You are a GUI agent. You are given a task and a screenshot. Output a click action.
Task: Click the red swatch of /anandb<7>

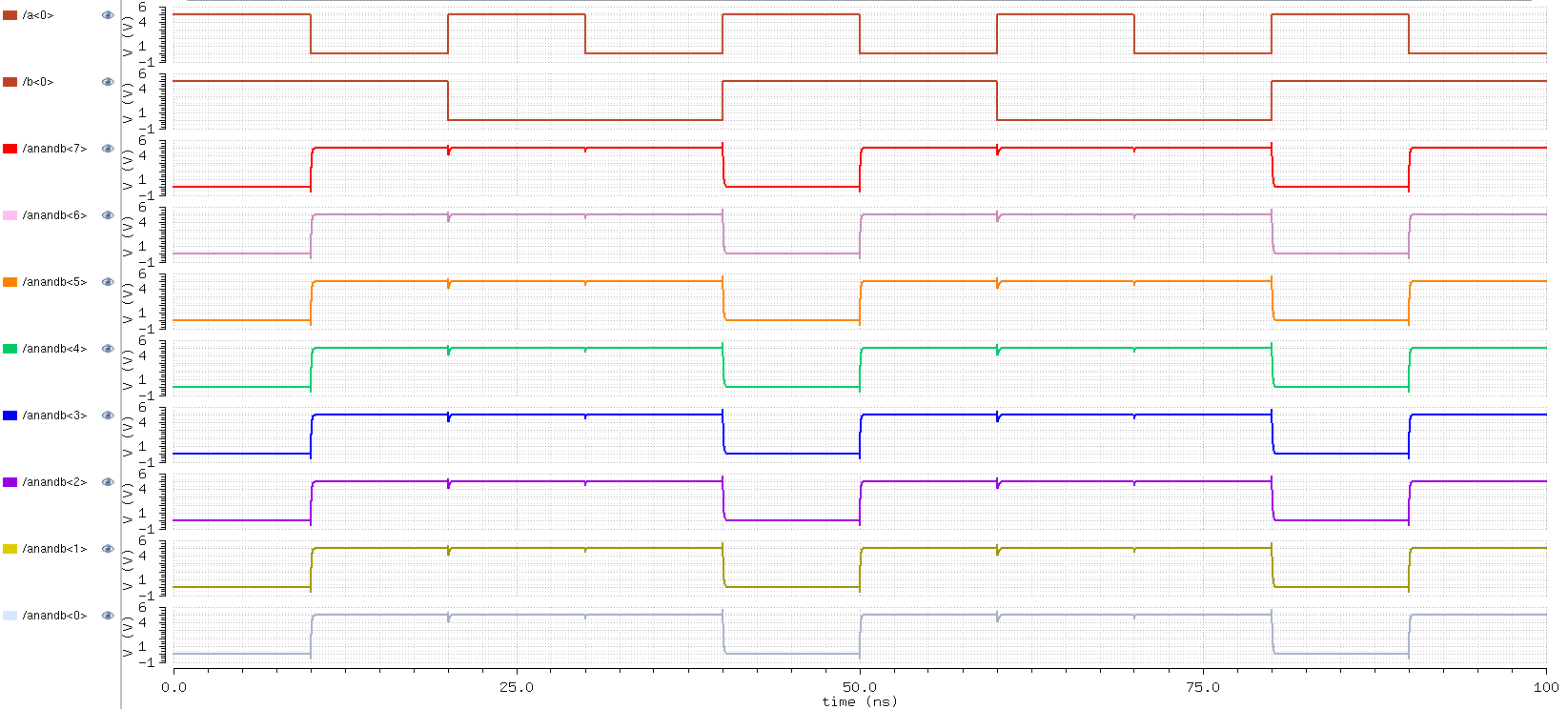[x=10, y=149]
